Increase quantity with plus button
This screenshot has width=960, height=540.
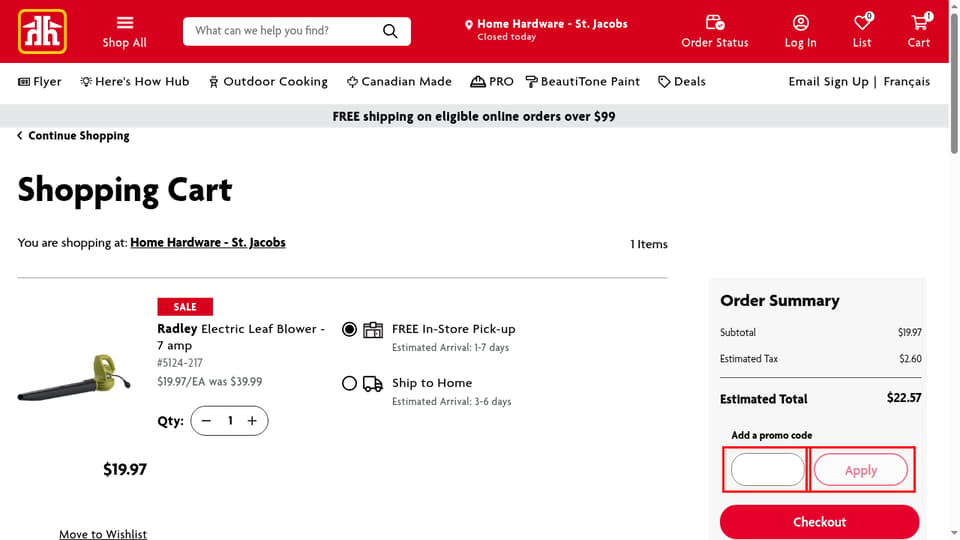(252, 421)
